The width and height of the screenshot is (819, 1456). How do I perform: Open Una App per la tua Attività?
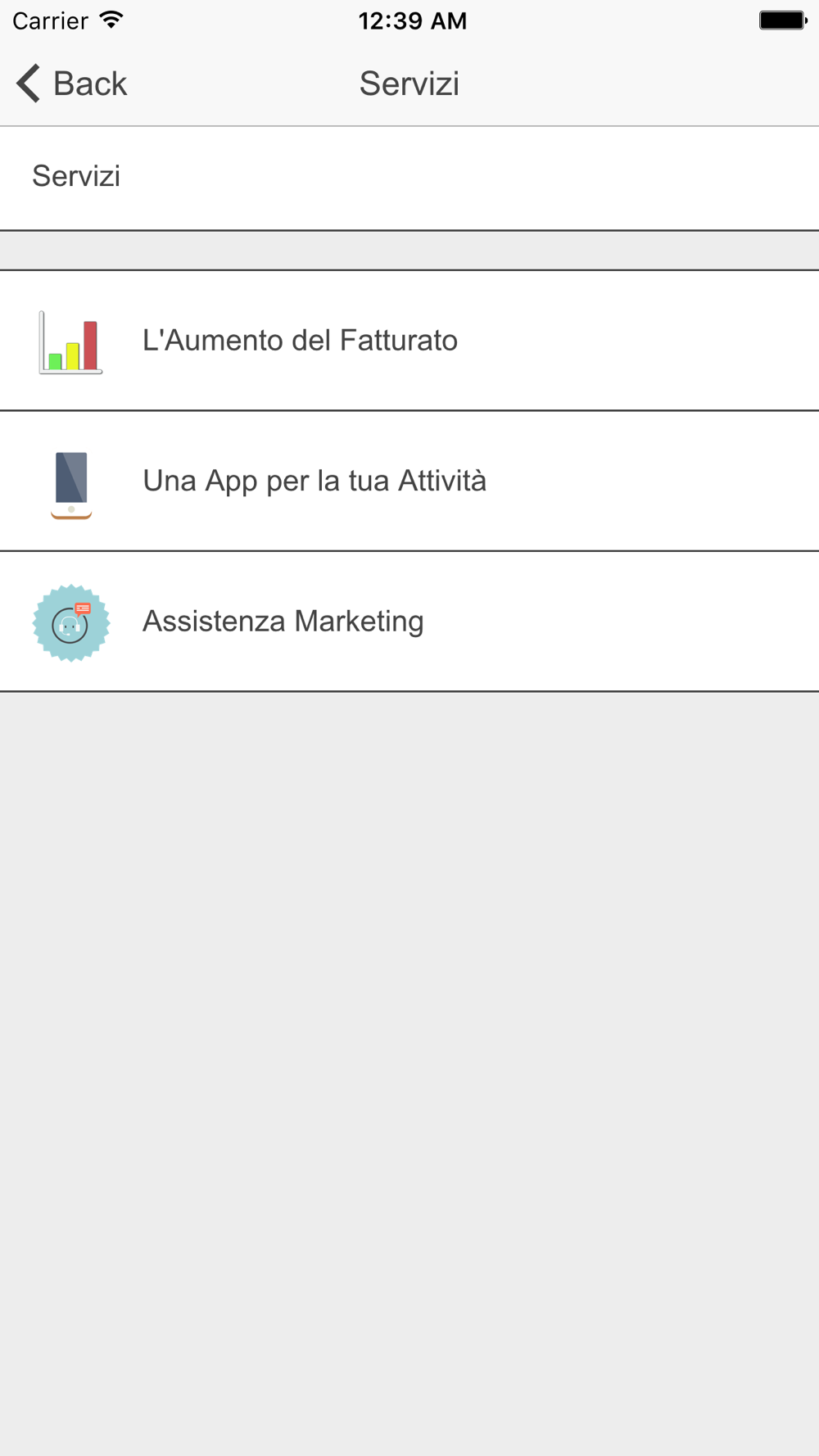click(x=409, y=482)
